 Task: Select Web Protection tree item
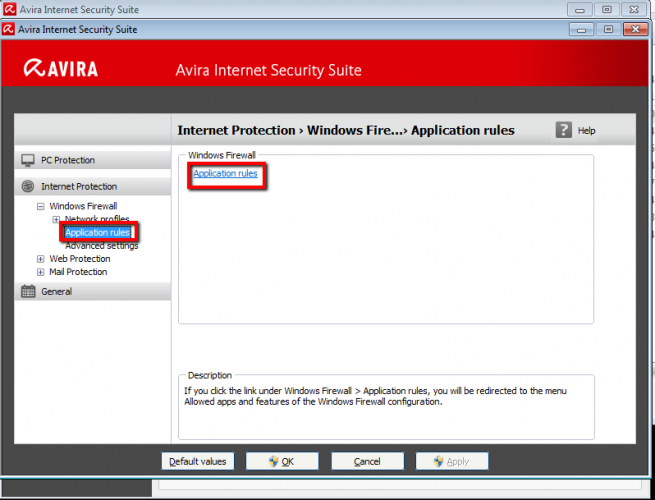click(80, 259)
